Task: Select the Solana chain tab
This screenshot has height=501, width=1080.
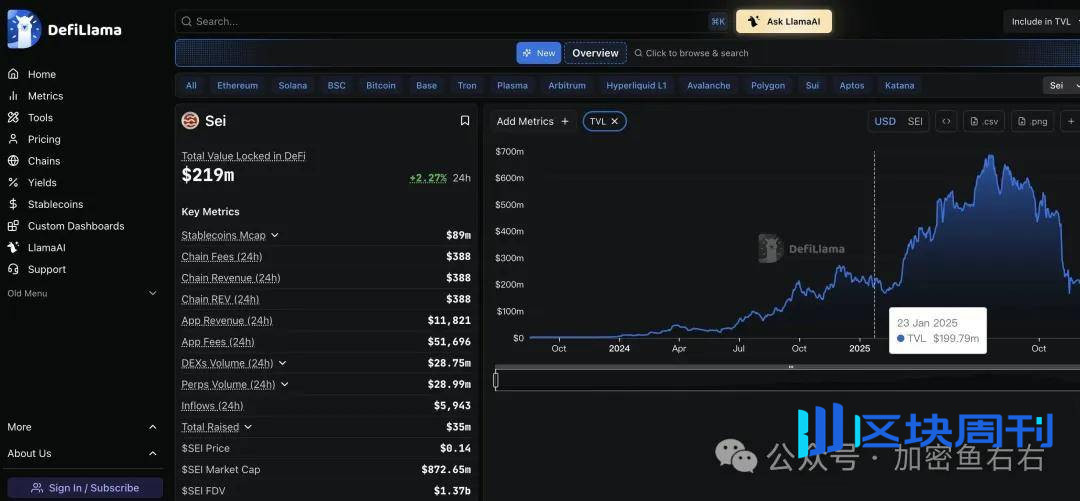Action: (x=292, y=86)
